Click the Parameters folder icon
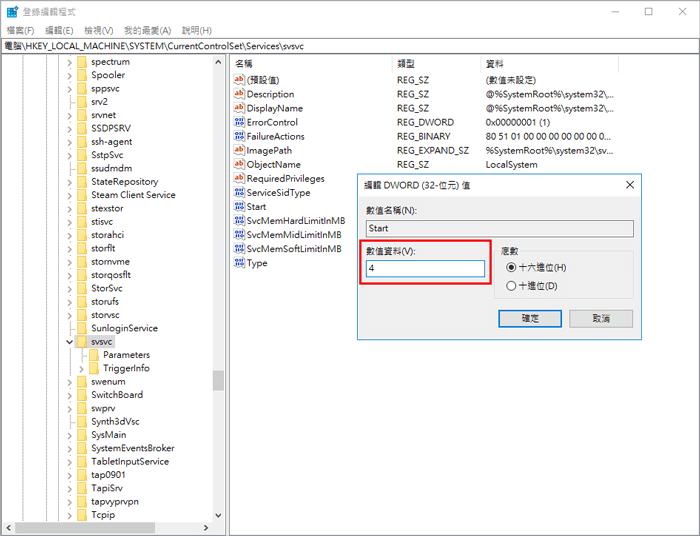This screenshot has width=700, height=536. [x=94, y=355]
